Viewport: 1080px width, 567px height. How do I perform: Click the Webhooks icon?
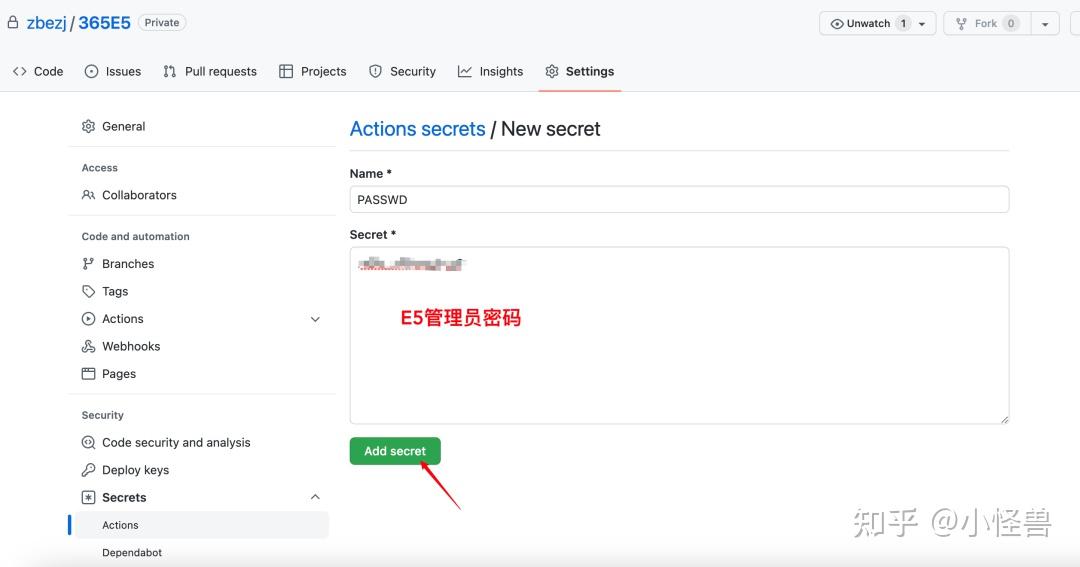click(88, 347)
